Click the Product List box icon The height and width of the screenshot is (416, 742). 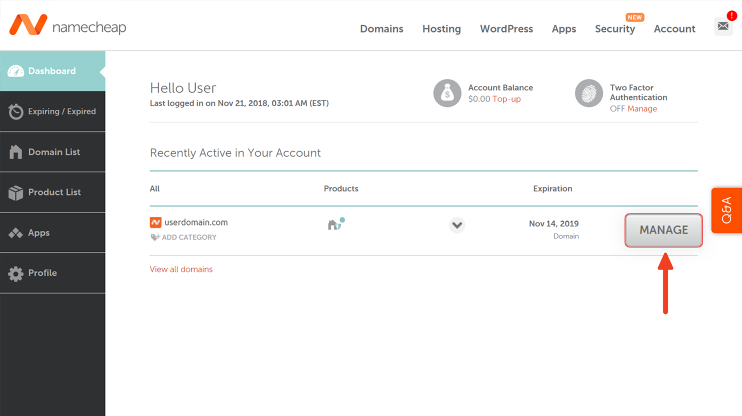click(16, 192)
